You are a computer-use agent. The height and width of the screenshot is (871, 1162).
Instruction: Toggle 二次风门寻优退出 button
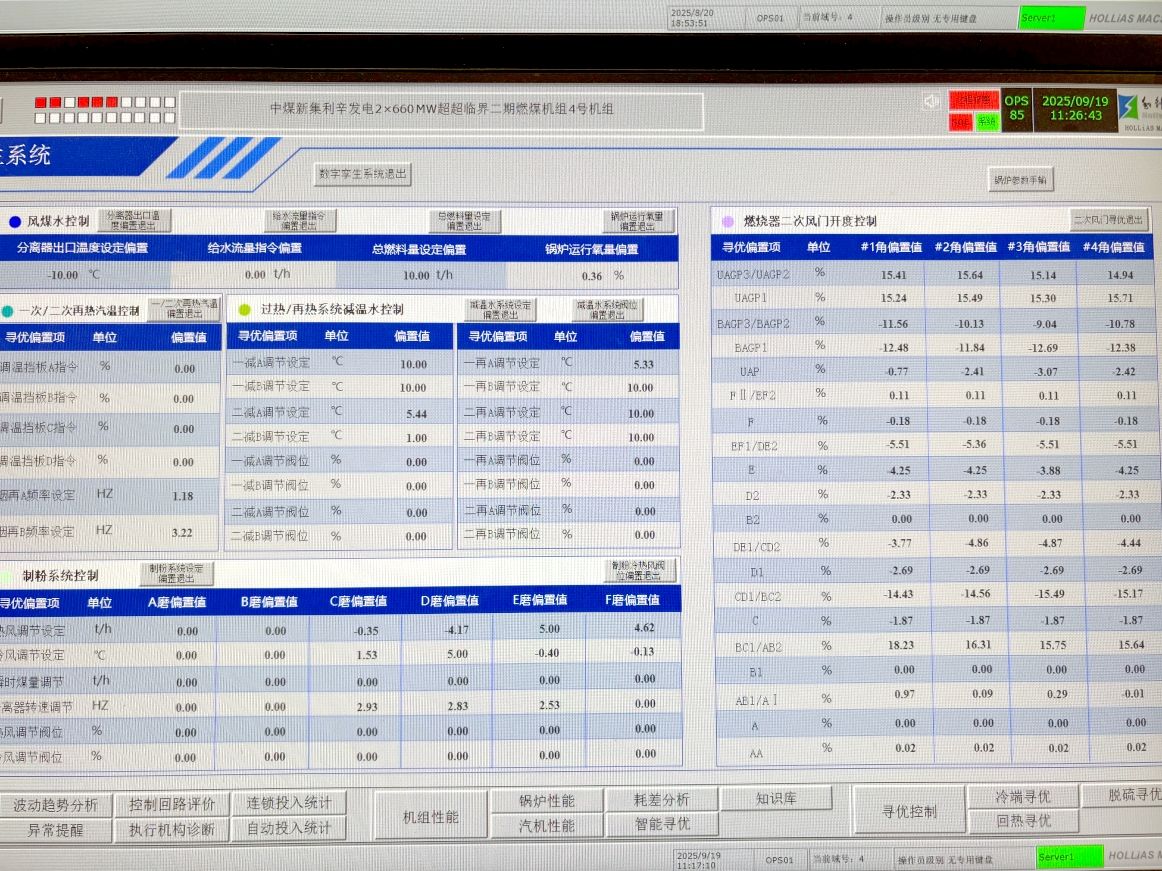click(x=1109, y=220)
